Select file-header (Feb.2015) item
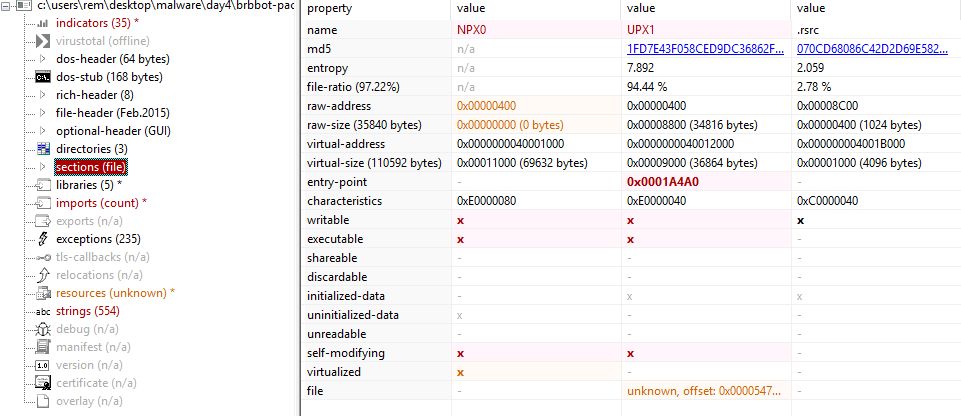This screenshot has width=961, height=416. tap(113, 113)
